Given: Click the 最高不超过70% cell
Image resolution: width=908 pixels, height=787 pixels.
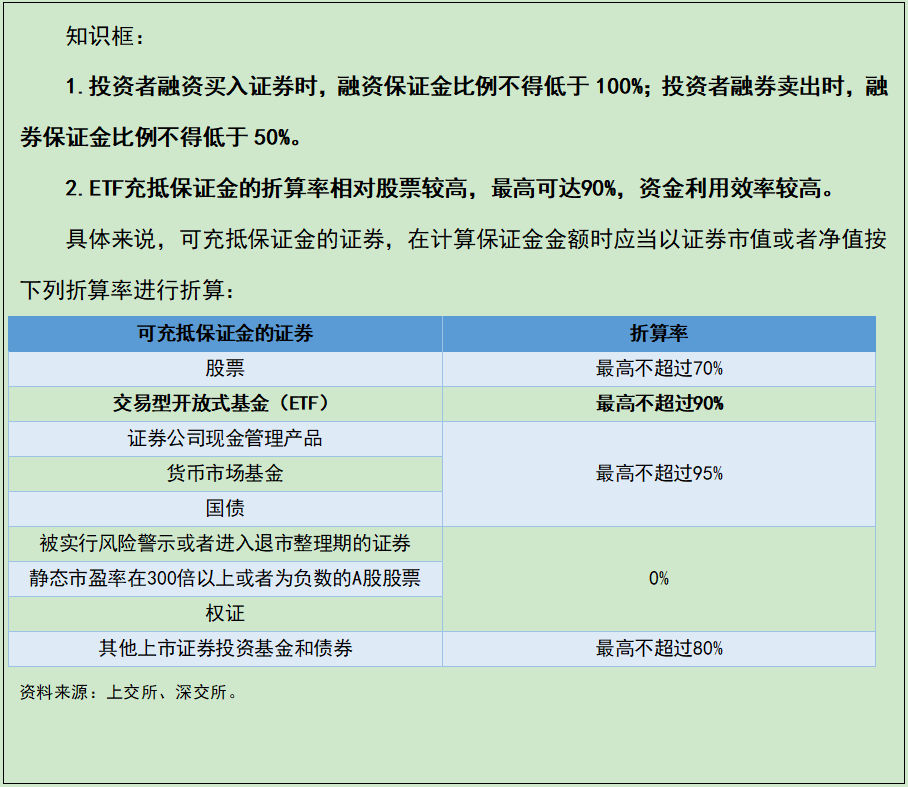Looking at the screenshot, I should click(x=660, y=368).
